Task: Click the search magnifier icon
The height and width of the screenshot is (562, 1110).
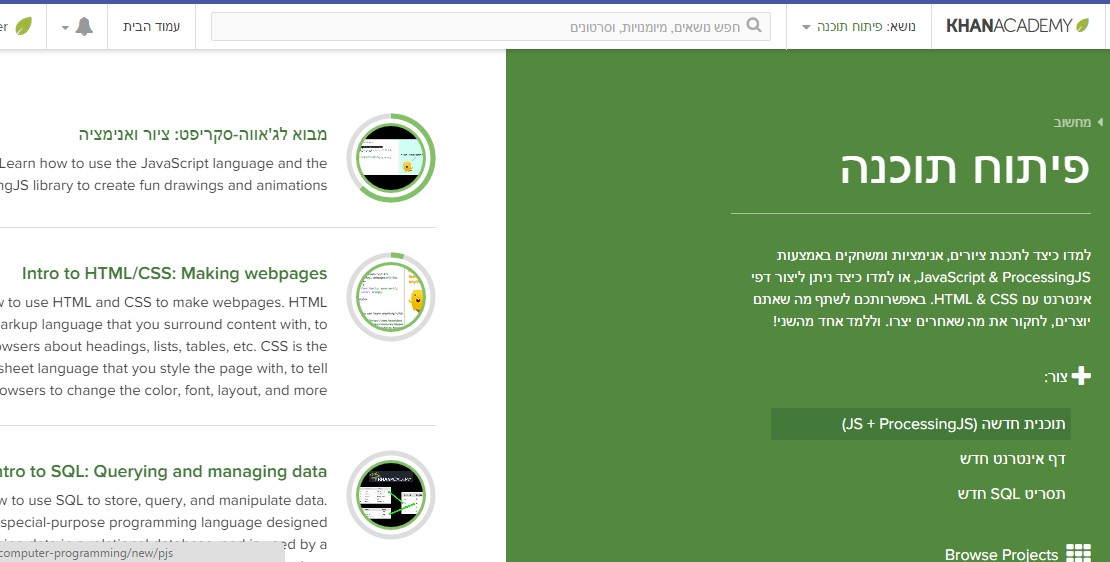Action: (x=755, y=25)
